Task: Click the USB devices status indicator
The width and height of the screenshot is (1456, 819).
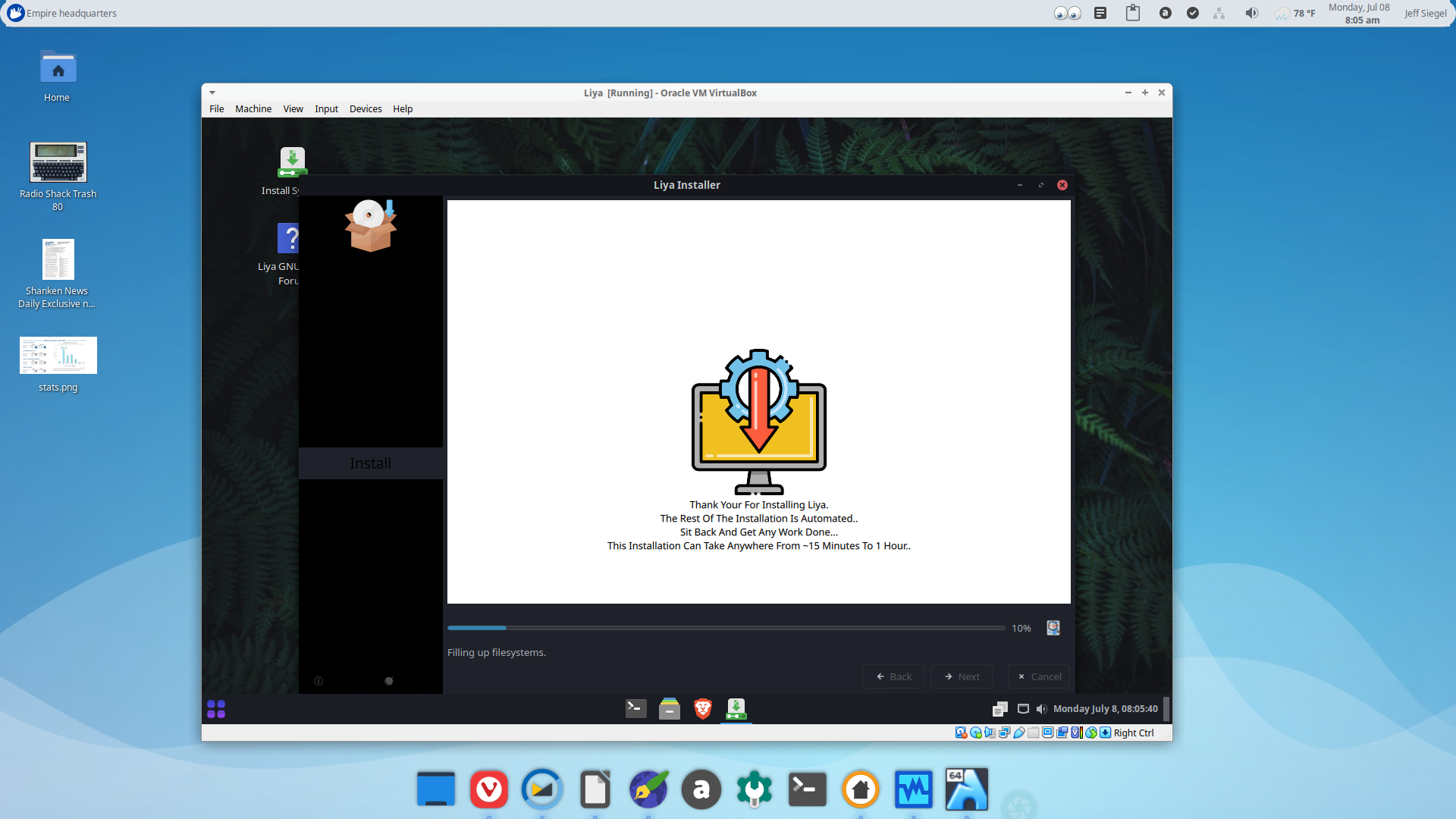Action: (1019, 733)
